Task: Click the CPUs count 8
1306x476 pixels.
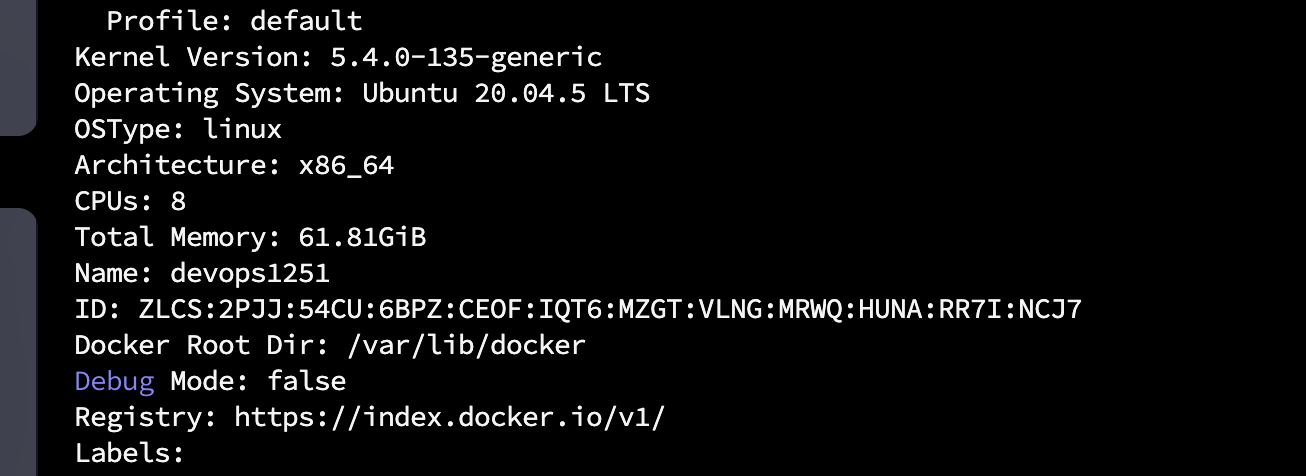Action: (x=178, y=201)
